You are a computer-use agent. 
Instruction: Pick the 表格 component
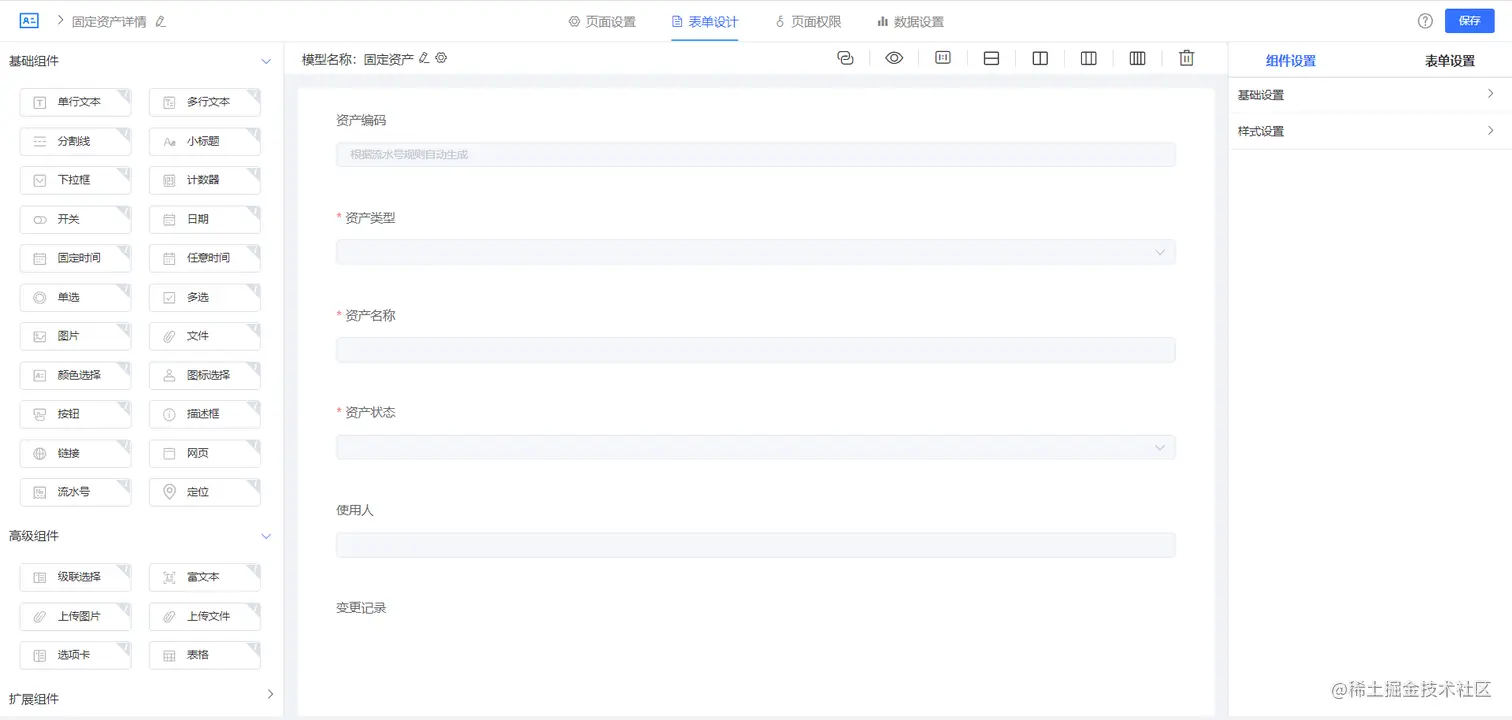click(x=205, y=655)
